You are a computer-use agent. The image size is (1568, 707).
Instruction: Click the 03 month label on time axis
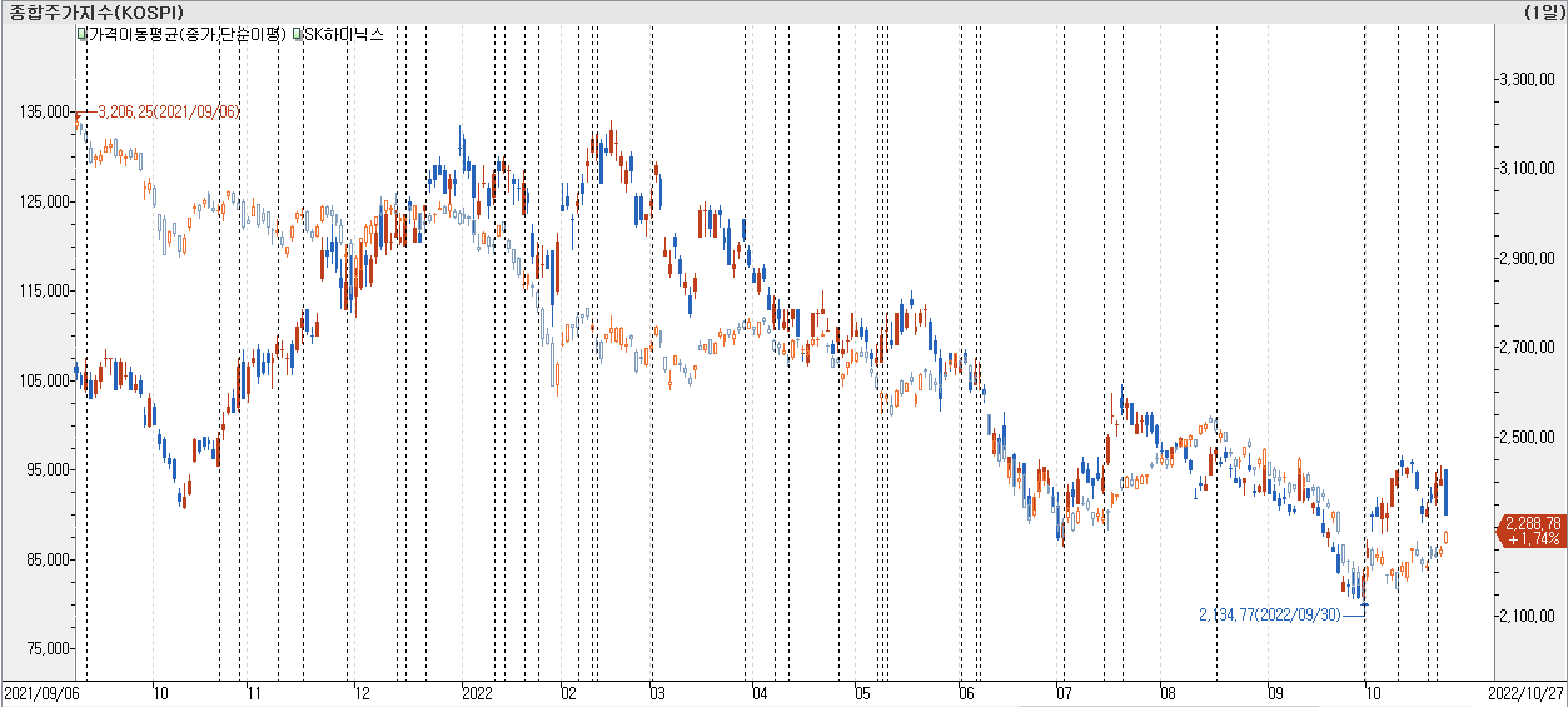tap(657, 694)
